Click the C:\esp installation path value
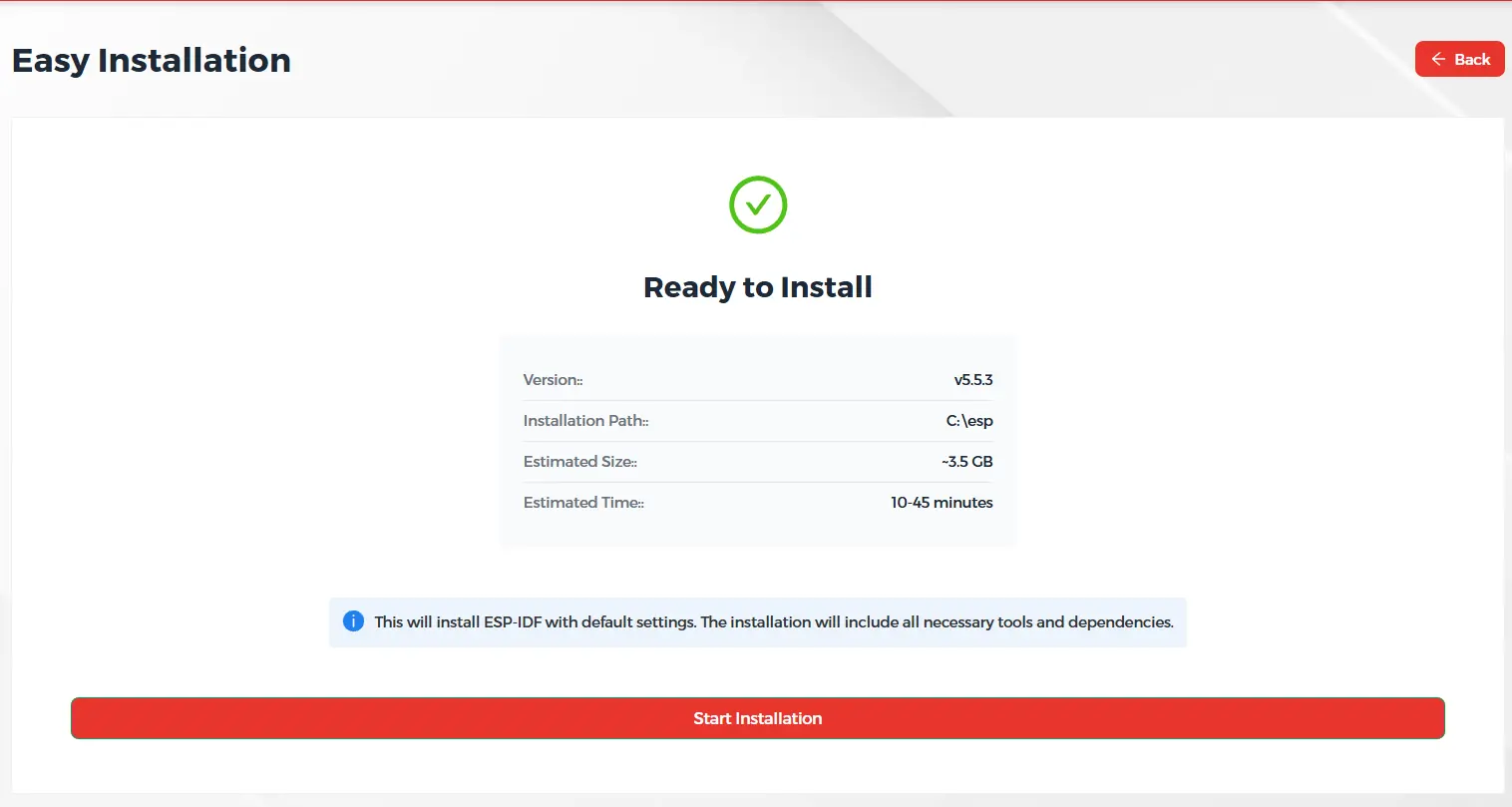1512x807 pixels. point(968,421)
